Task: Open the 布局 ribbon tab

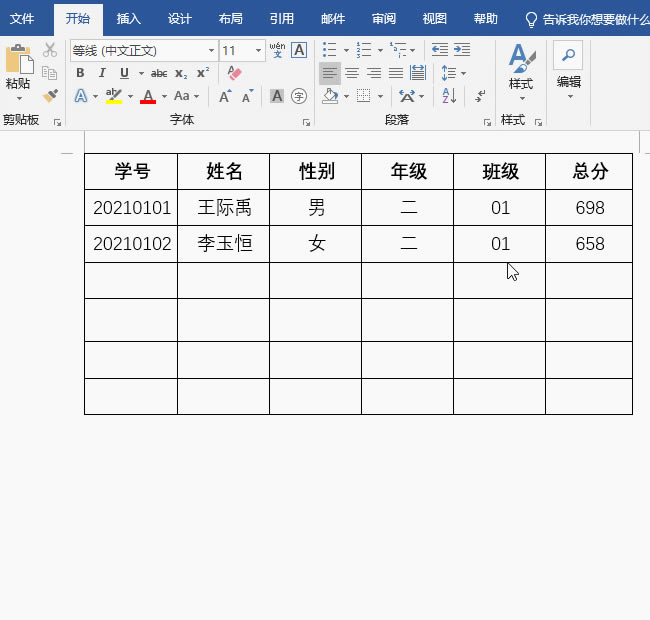Action: [230, 18]
